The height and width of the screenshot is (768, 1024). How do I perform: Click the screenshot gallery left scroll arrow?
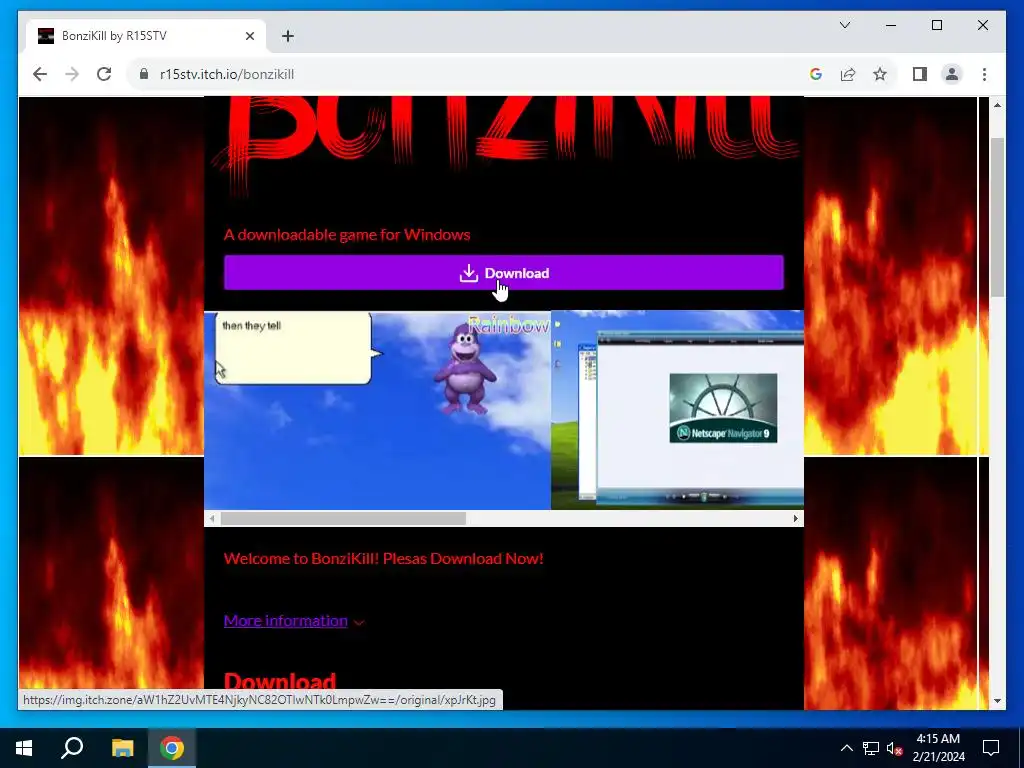212,519
